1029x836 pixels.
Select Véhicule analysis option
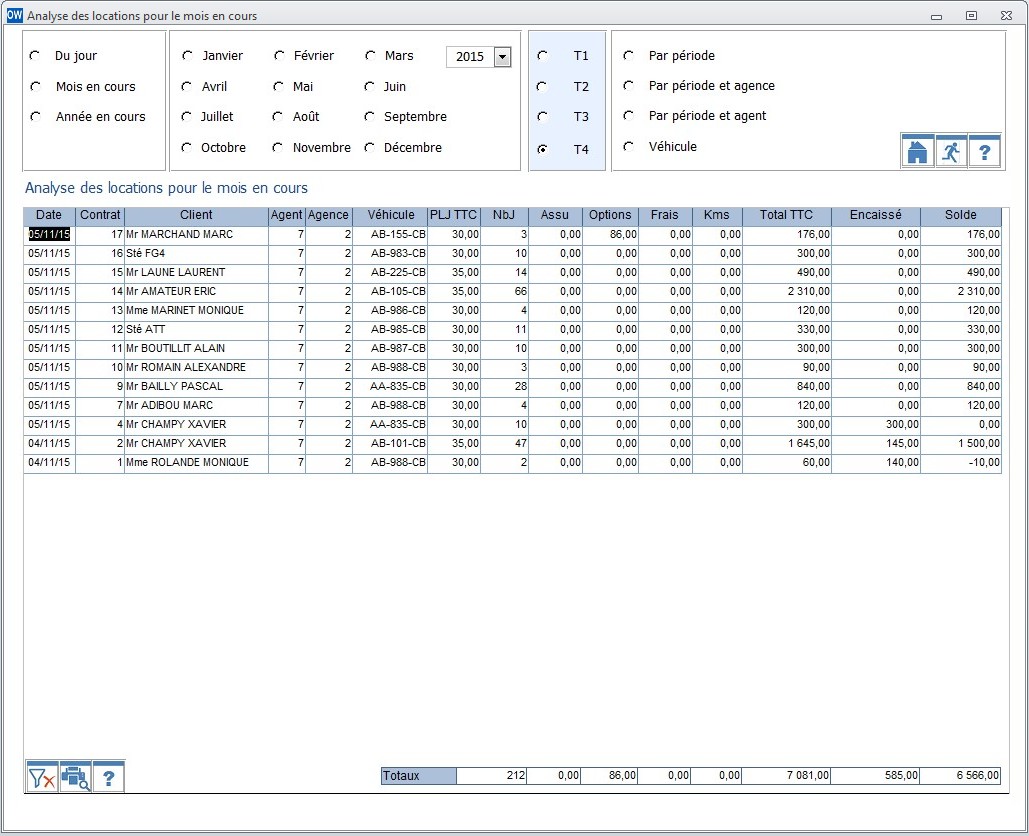[629, 146]
